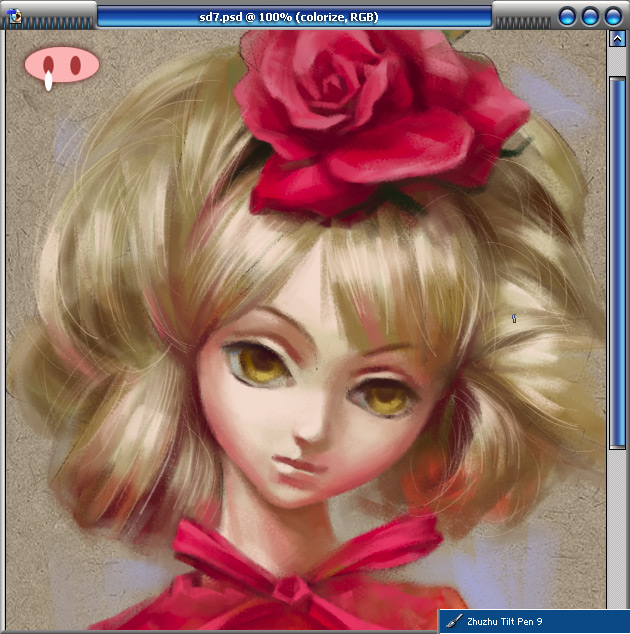The height and width of the screenshot is (634, 630).
Task: Click the sd7.psd document title bar
Action: (294, 17)
